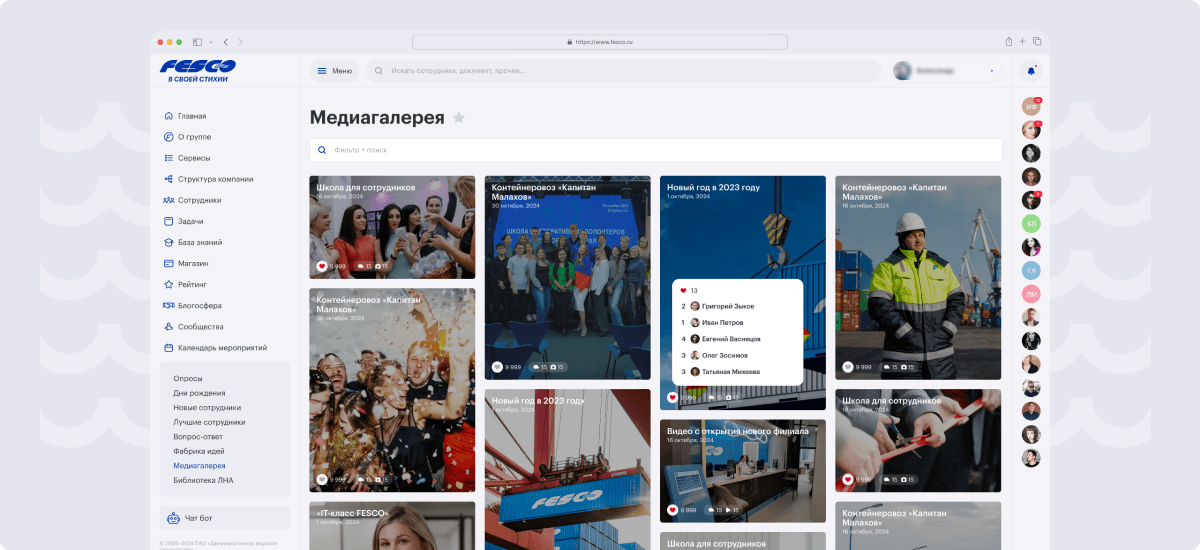Screen dimensions: 1200x550
Task: Click the FESCO logo
Action: pos(197,70)
